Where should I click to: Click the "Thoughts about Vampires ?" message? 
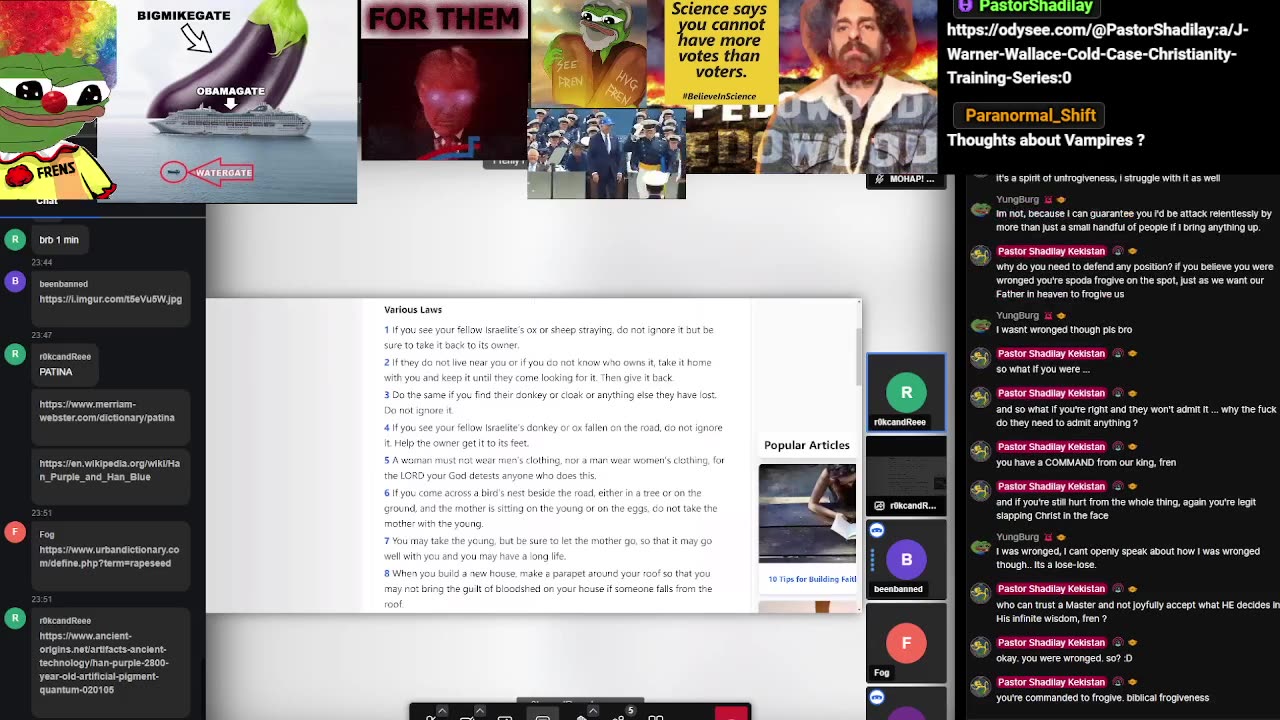tap(1045, 140)
